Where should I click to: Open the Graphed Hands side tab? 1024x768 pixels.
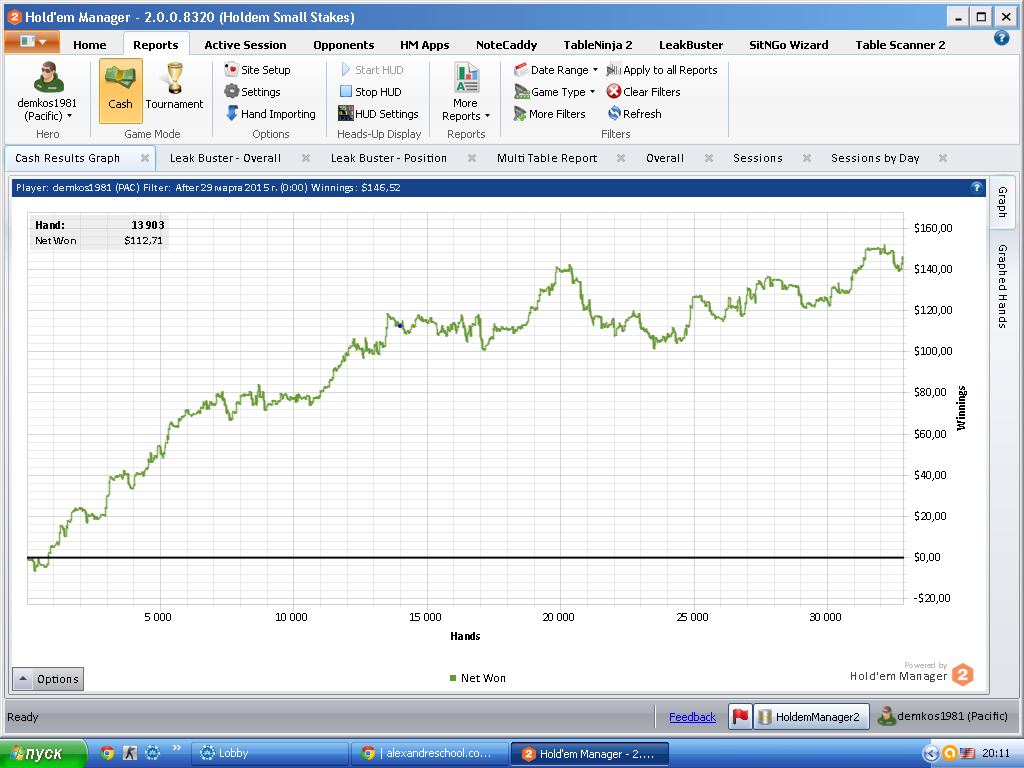(1002, 286)
